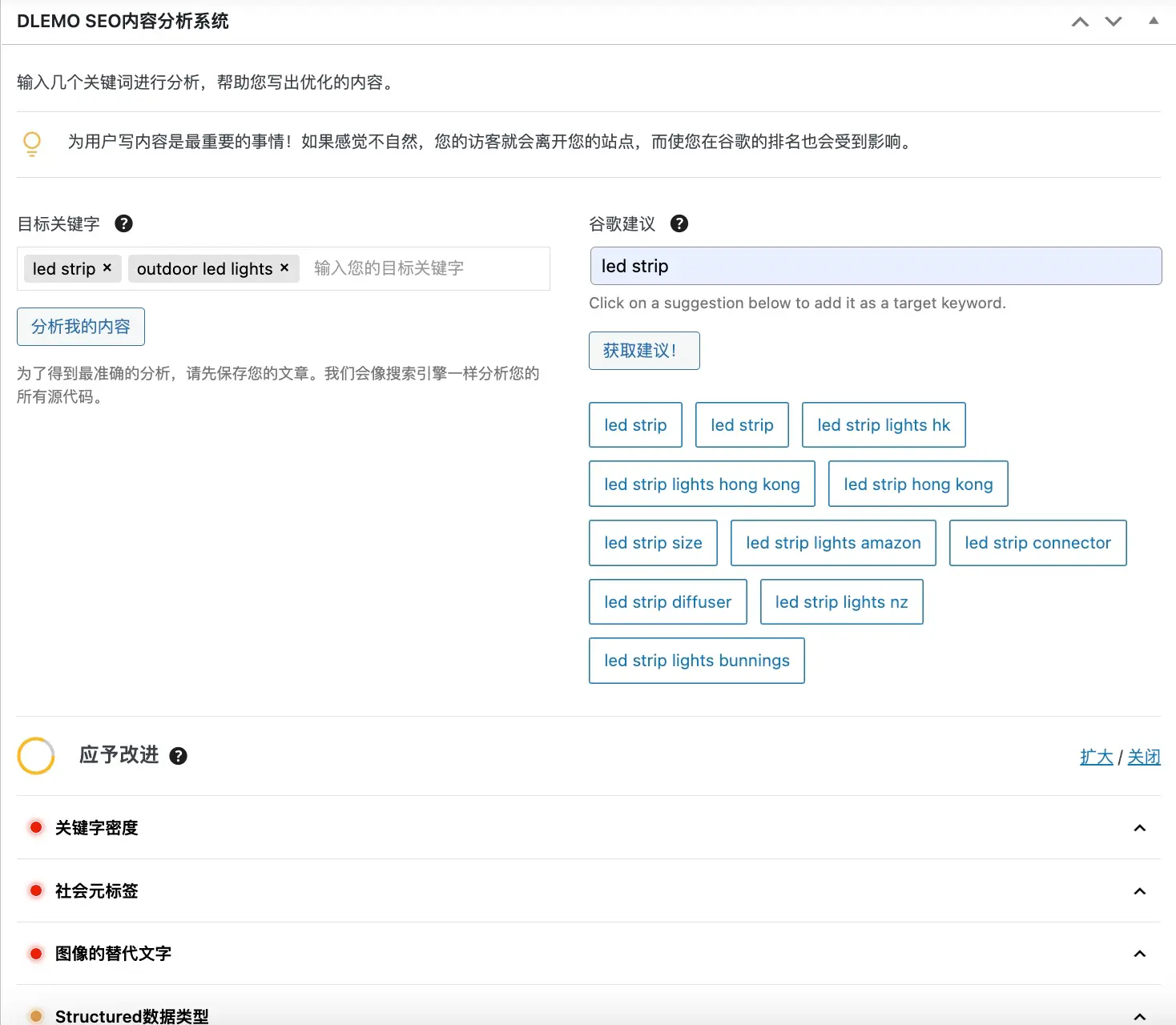Click help icon next to 谷歌建议
Viewport: 1176px width, 1025px height.
click(679, 224)
